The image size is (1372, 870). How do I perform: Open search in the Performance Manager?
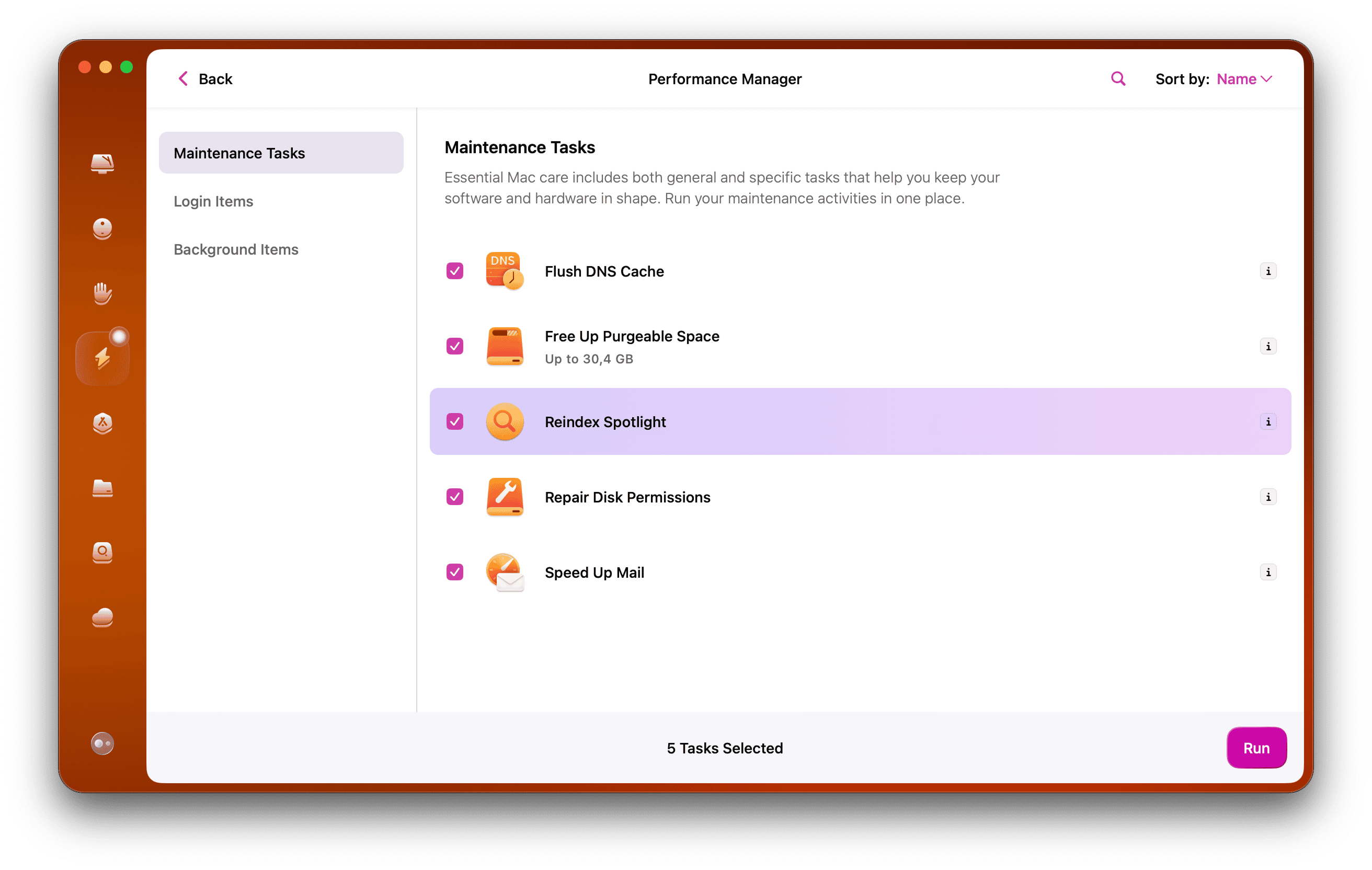click(x=1117, y=78)
